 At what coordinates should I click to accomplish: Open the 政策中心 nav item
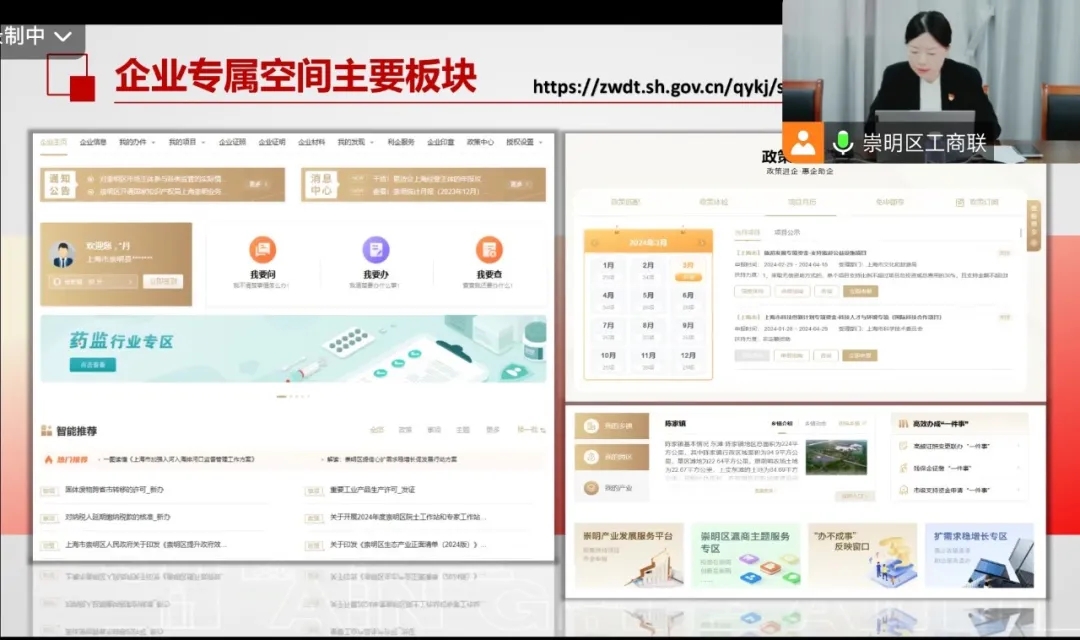(x=480, y=142)
